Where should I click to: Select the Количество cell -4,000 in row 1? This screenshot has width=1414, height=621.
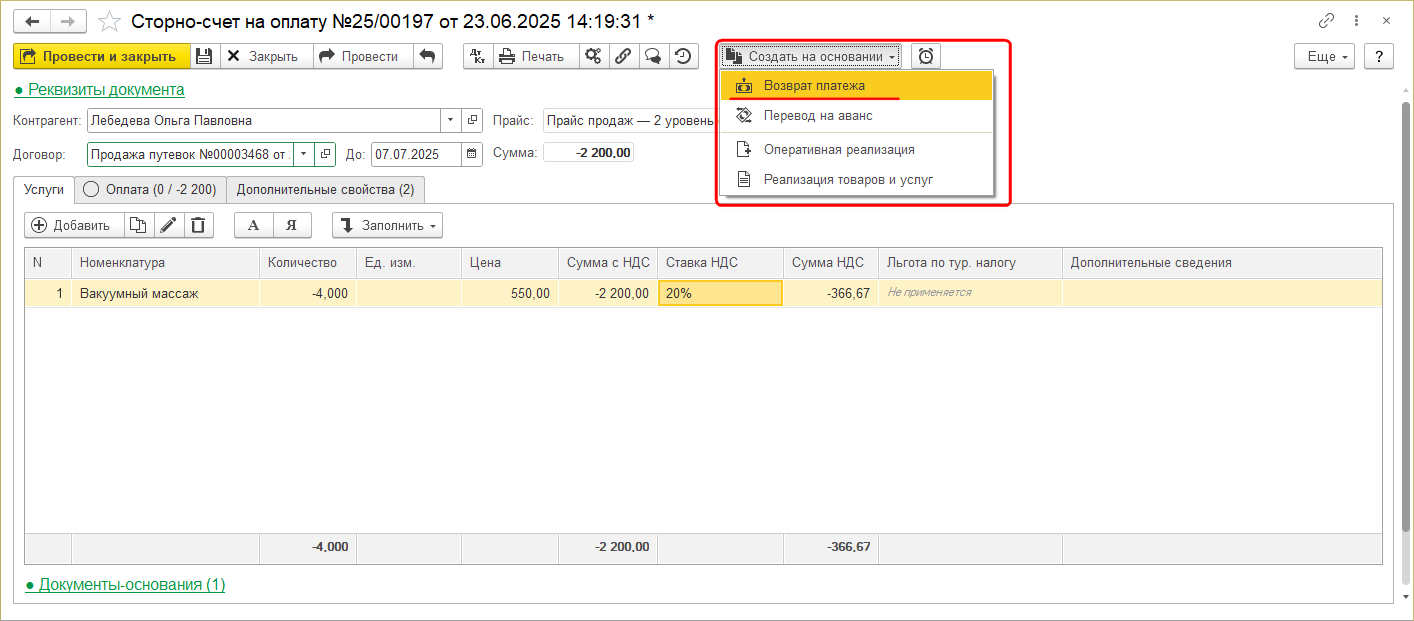point(308,293)
